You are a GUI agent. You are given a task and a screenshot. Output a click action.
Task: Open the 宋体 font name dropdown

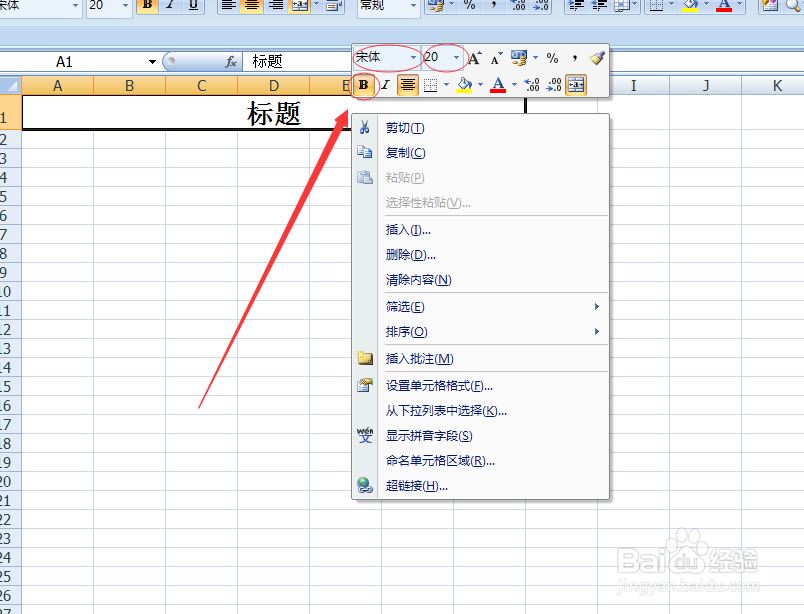point(384,57)
